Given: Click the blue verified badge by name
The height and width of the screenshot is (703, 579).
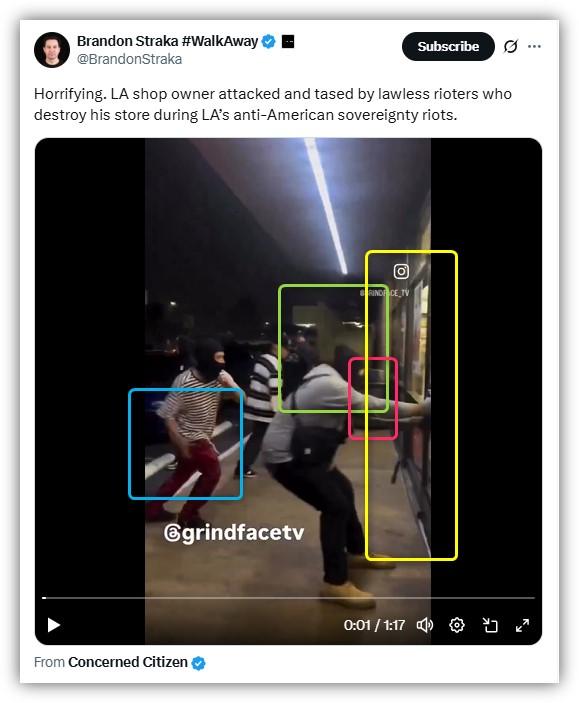Looking at the screenshot, I should (x=269, y=41).
